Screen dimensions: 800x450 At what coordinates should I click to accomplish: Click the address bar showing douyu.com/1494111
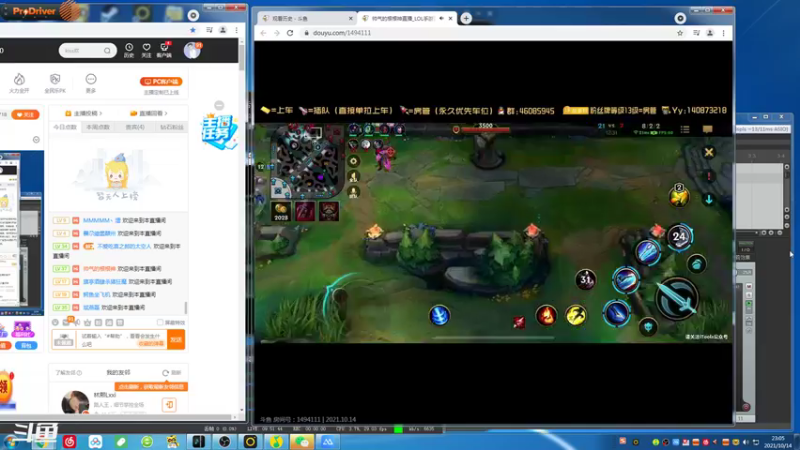click(487, 33)
